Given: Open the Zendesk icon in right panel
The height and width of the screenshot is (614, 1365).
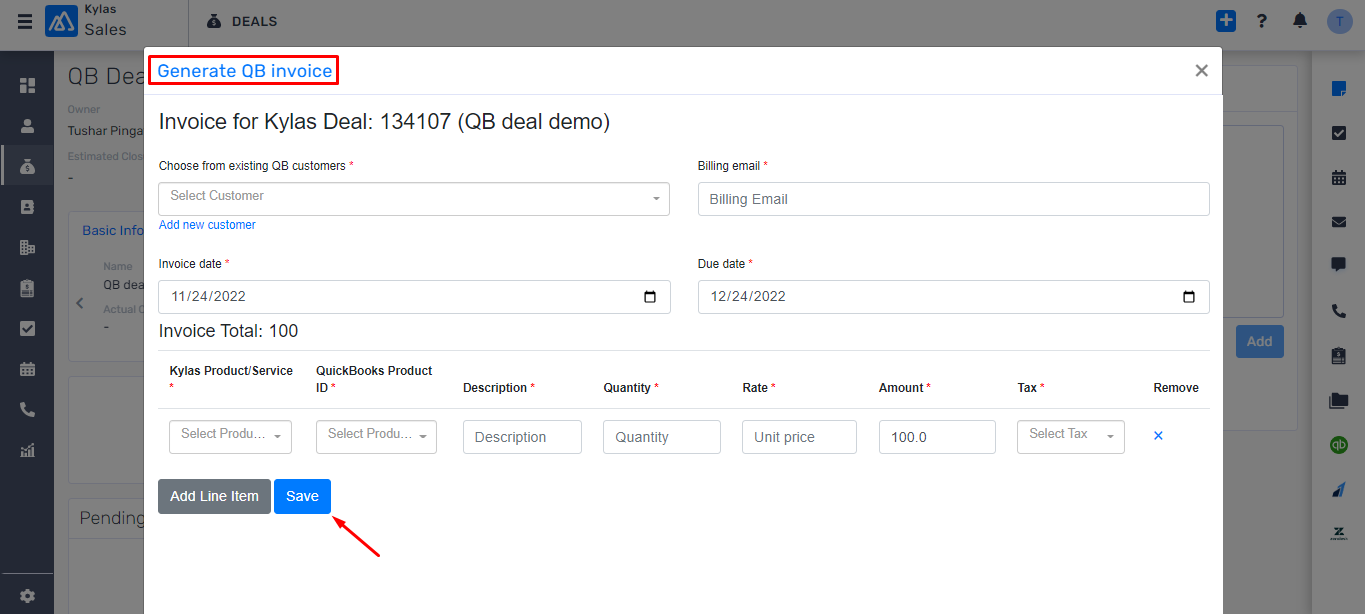Looking at the screenshot, I should point(1339,533).
